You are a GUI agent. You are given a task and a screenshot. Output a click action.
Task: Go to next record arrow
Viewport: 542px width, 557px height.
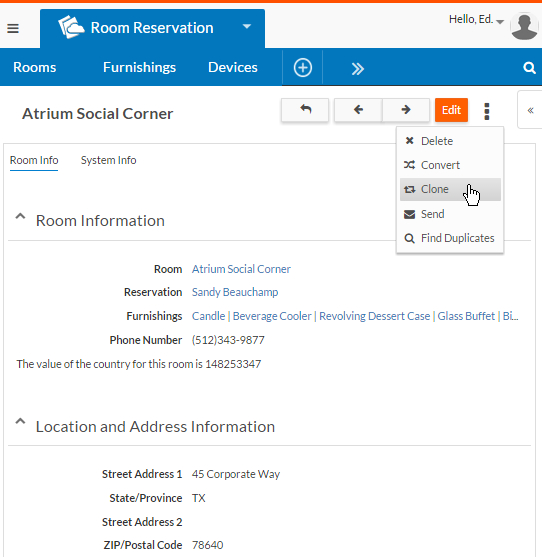click(406, 110)
